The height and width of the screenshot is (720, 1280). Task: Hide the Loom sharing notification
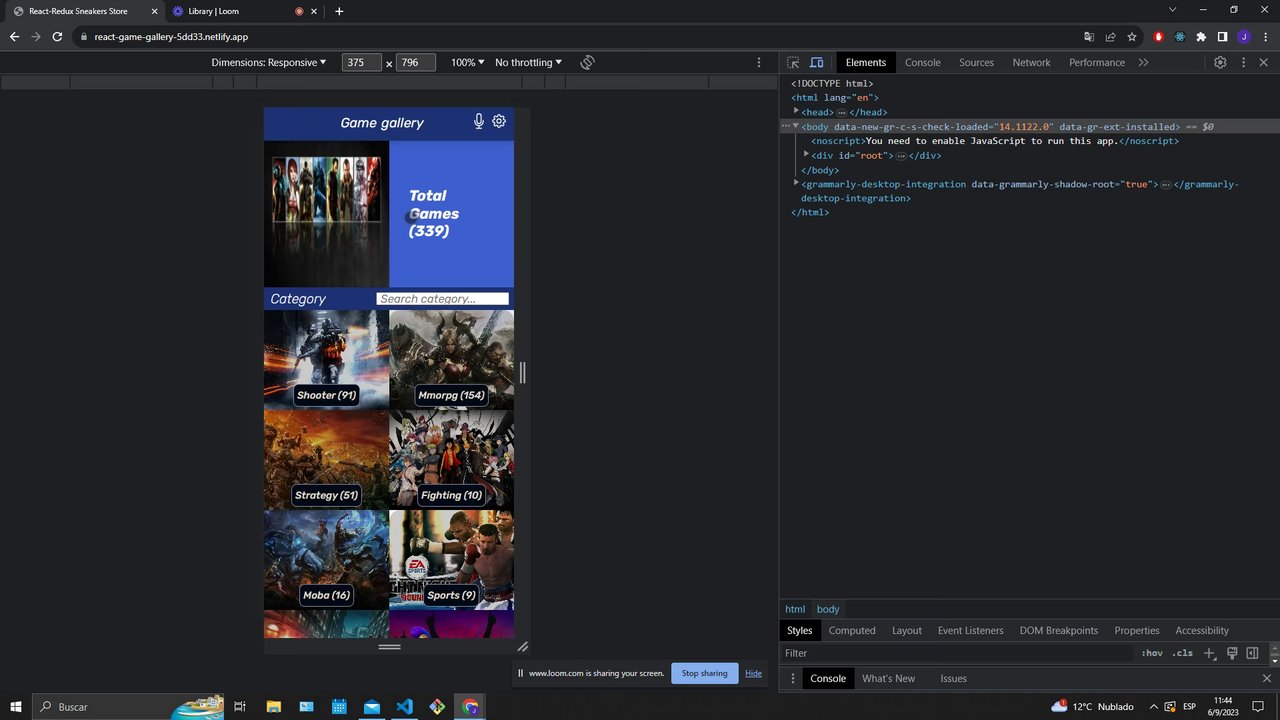(753, 673)
